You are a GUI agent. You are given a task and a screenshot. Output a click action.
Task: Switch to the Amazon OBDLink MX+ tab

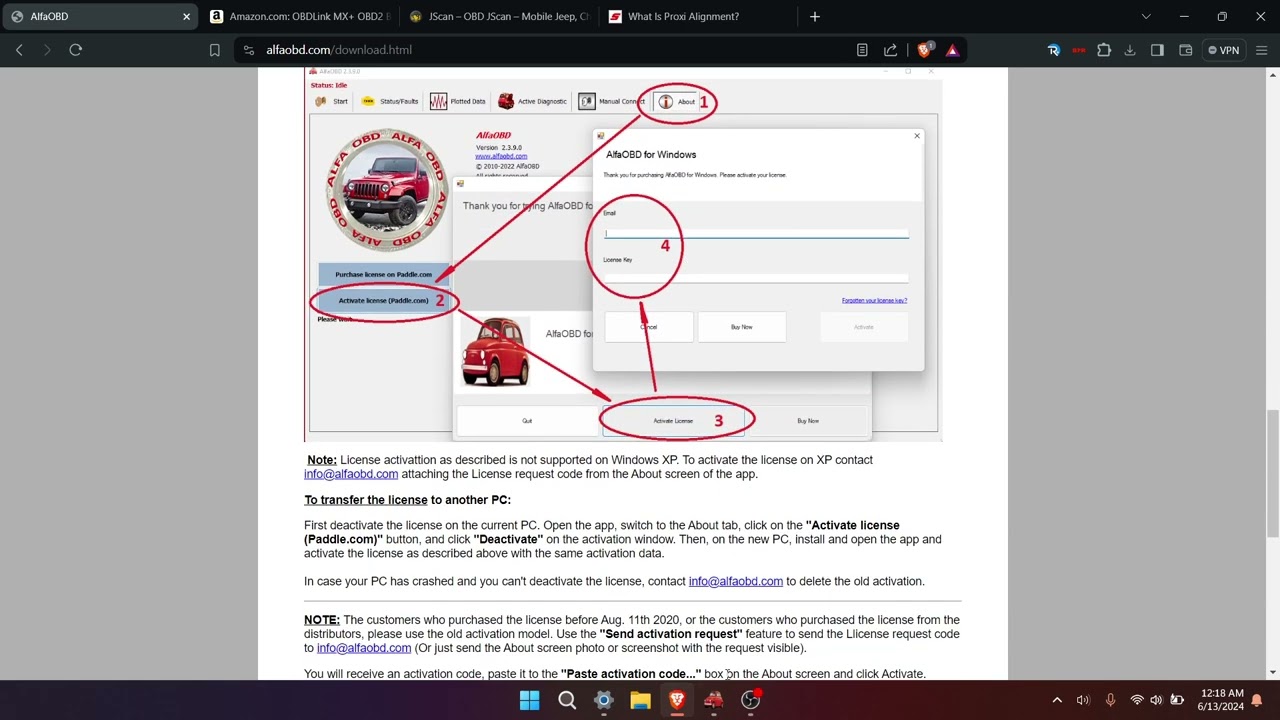tap(300, 17)
